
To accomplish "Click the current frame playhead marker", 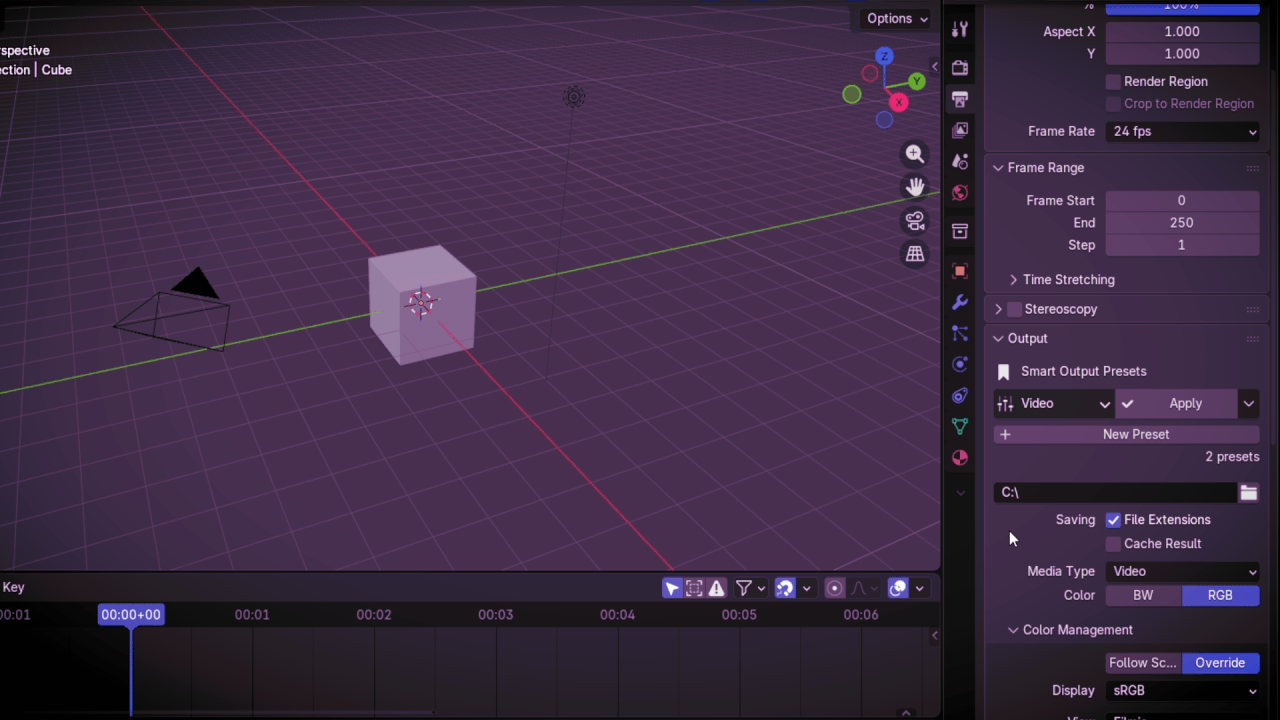I will [131, 615].
